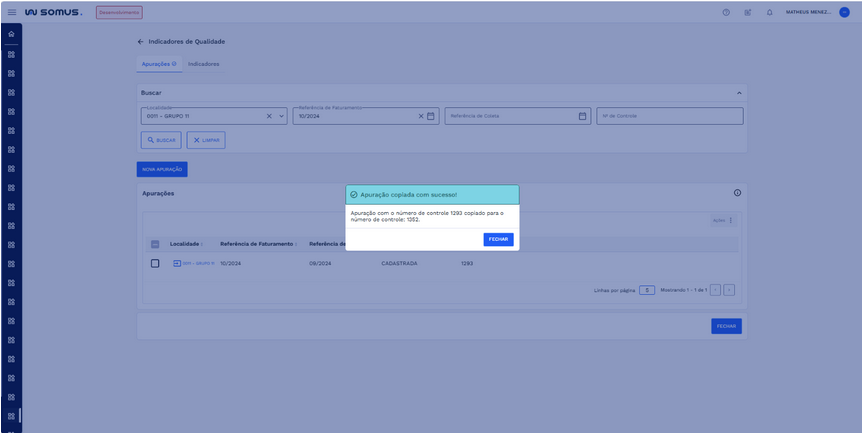Viewport: 862px width, 433px height.
Task: Open calendar for Referência de Faturamento
Action: tap(431, 116)
